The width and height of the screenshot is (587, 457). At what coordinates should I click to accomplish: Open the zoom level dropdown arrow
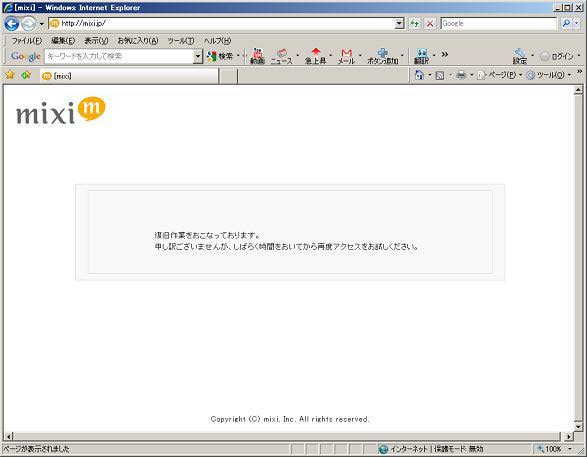point(571,449)
